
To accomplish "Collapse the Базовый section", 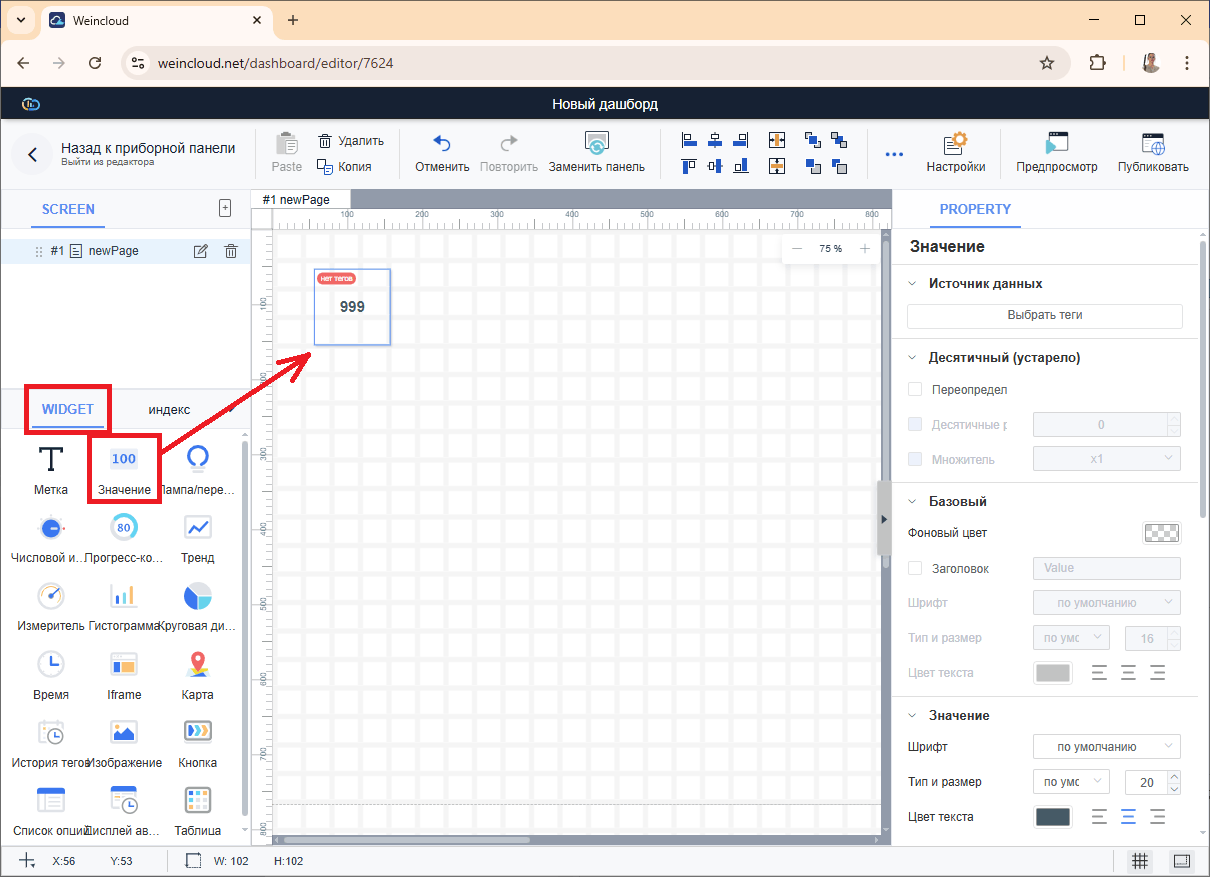I will [912, 501].
